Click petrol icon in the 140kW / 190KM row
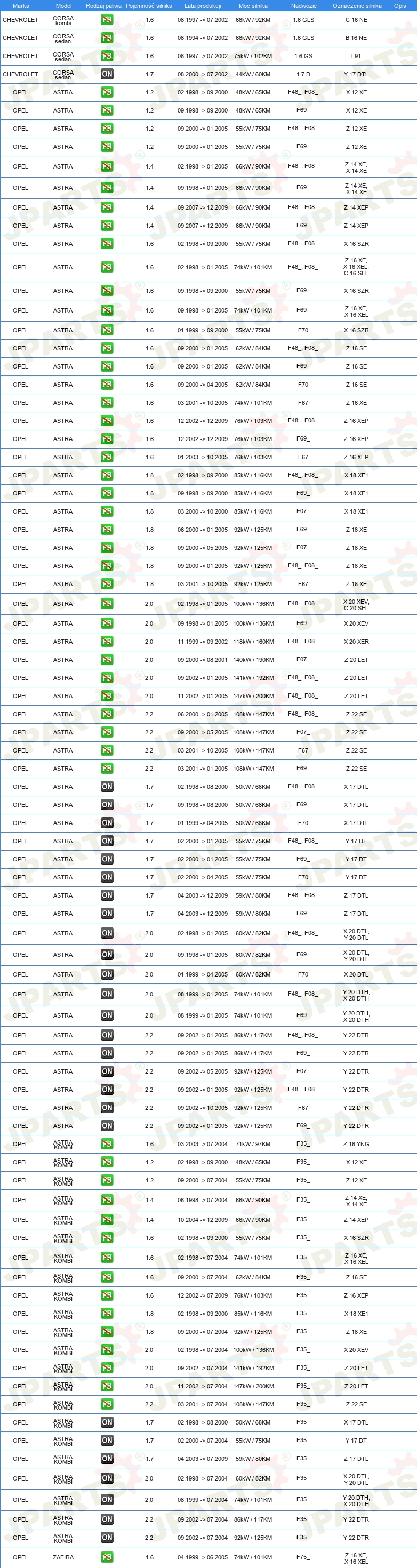The height and width of the screenshot is (1568, 417). [107, 660]
